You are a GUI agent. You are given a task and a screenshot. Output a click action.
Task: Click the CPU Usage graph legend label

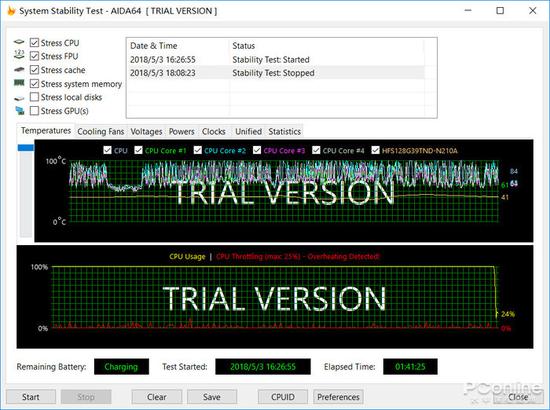(x=187, y=256)
